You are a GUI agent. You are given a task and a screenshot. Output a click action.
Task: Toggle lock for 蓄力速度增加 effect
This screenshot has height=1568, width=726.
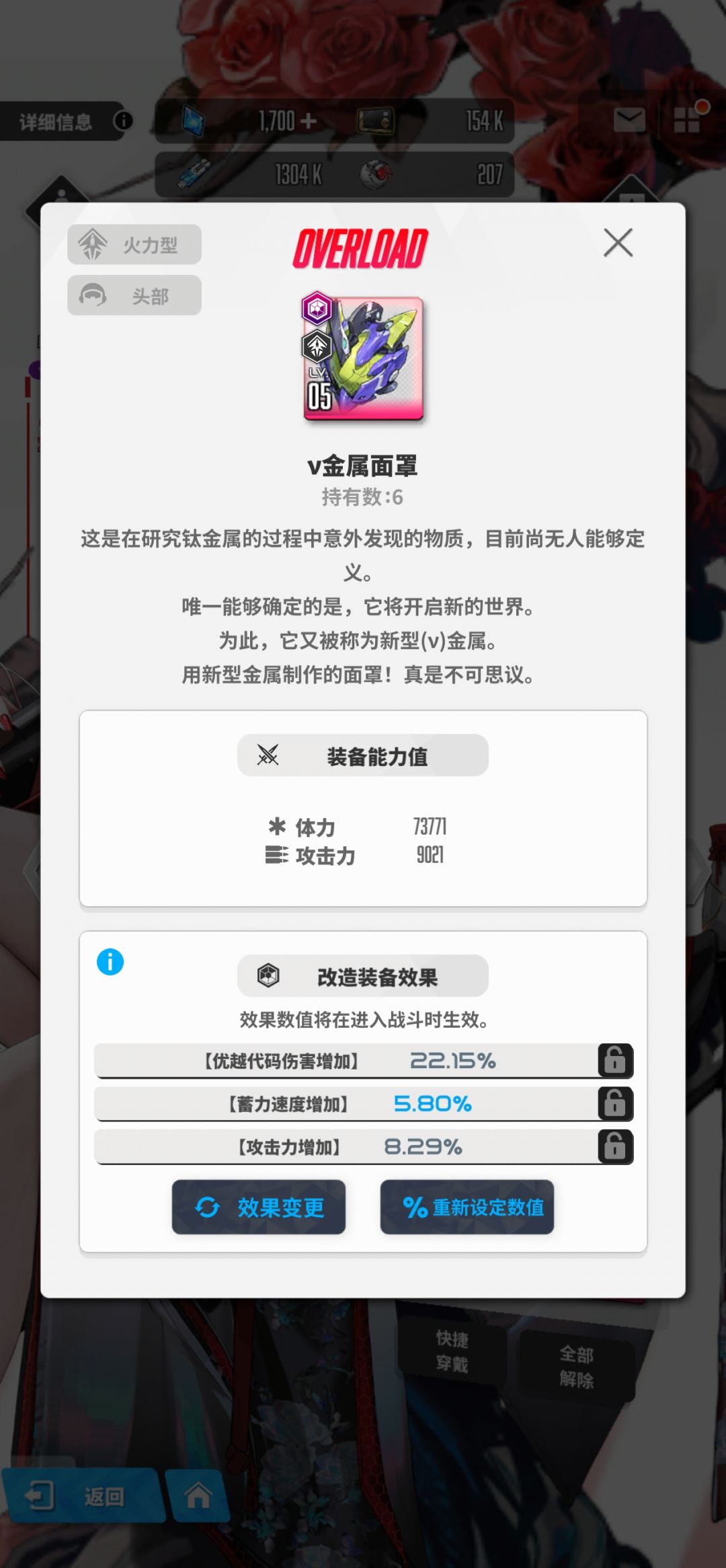coord(615,1103)
